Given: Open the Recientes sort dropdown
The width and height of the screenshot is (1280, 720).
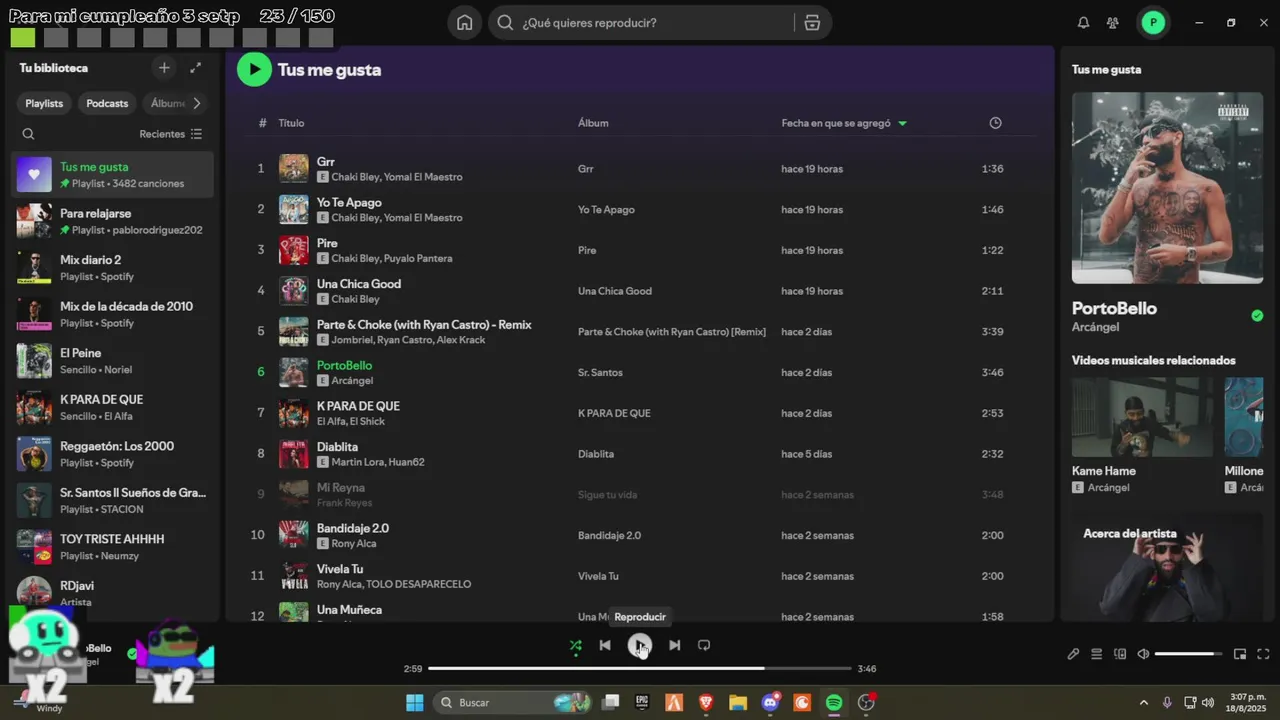Looking at the screenshot, I should tap(171, 134).
